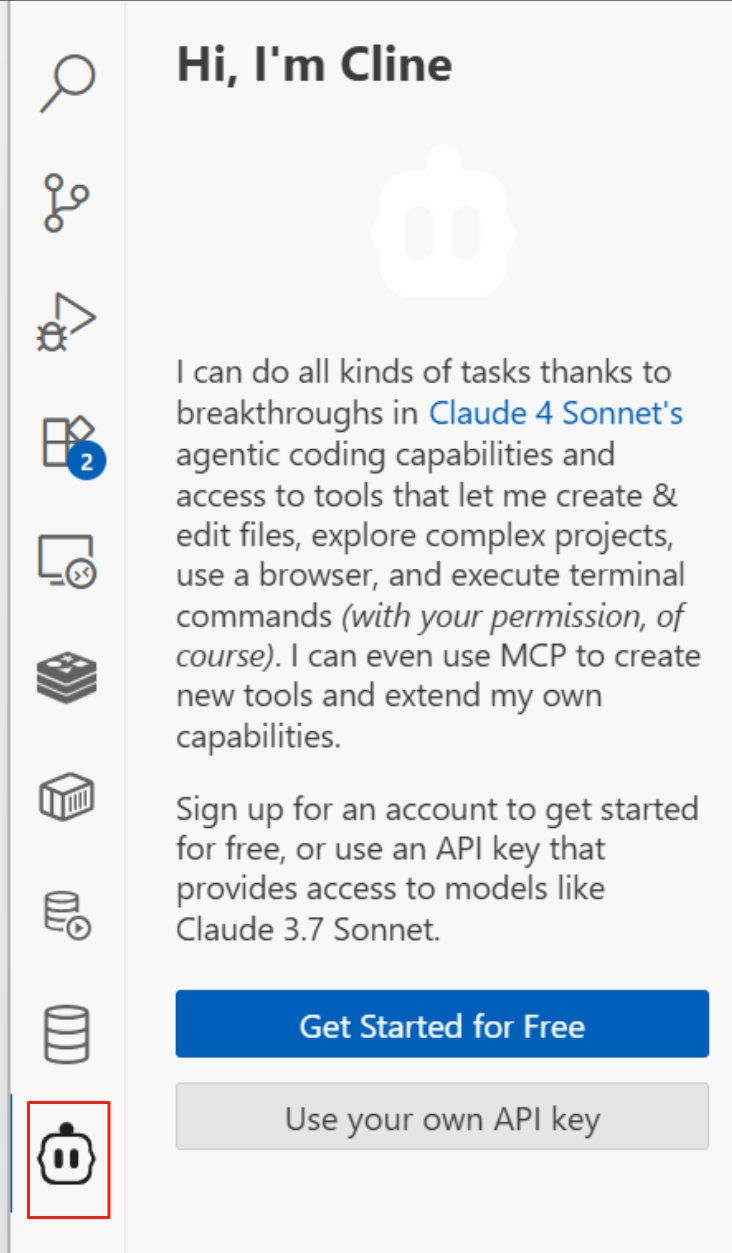The width and height of the screenshot is (732, 1253).
Task: Open the Redis stacked-layers icon
Action: 67,679
